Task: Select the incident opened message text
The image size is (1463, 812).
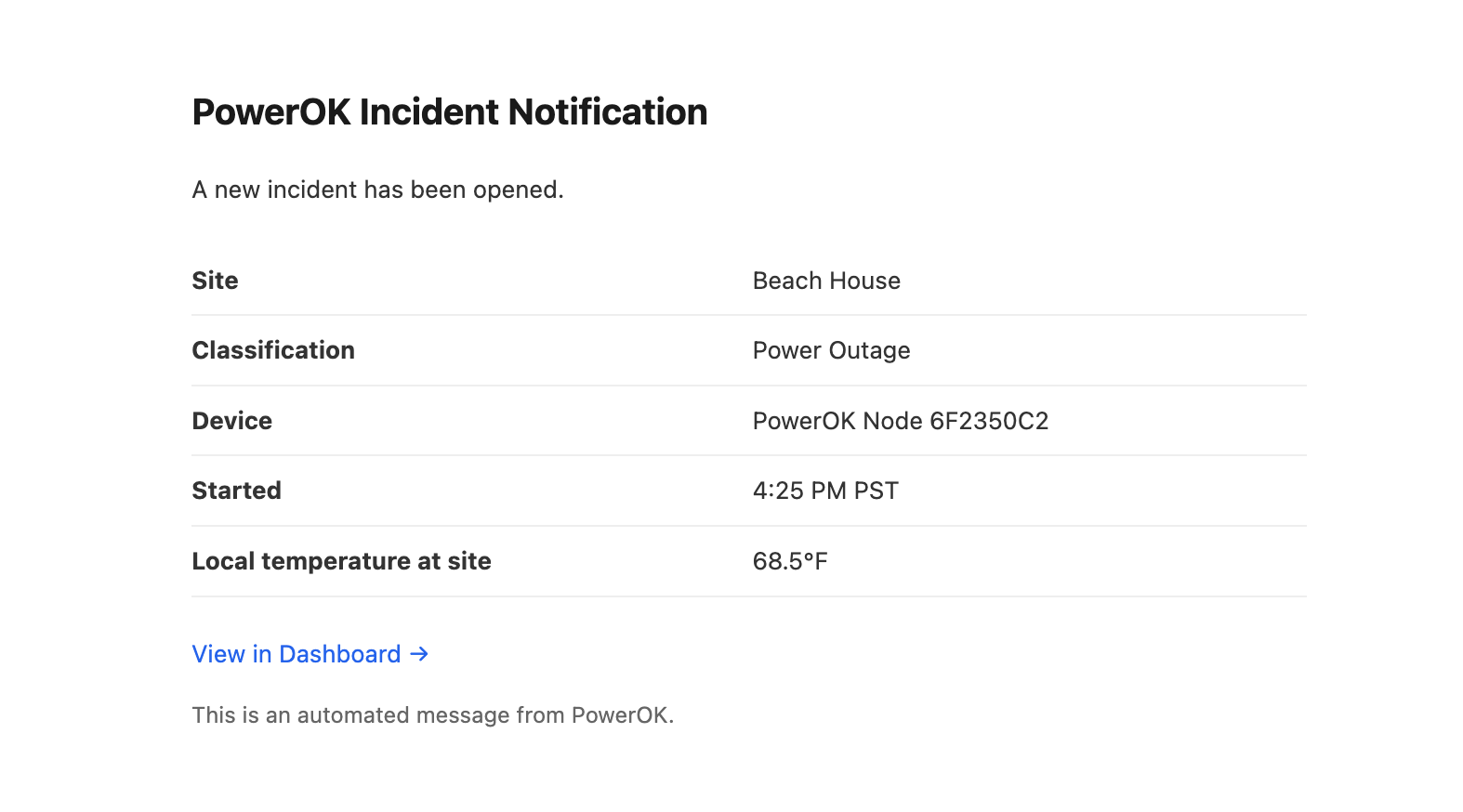Action: tap(376, 190)
